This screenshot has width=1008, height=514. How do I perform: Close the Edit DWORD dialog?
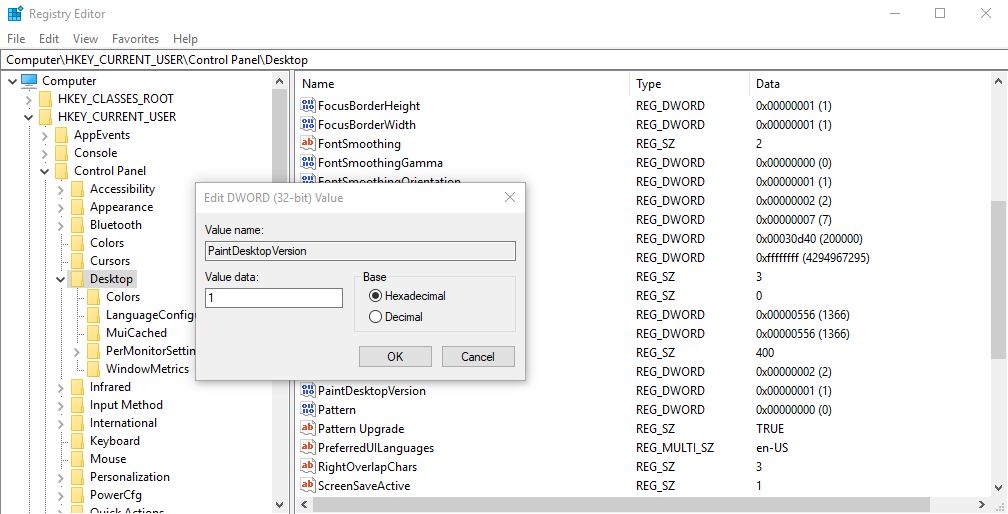(x=510, y=197)
